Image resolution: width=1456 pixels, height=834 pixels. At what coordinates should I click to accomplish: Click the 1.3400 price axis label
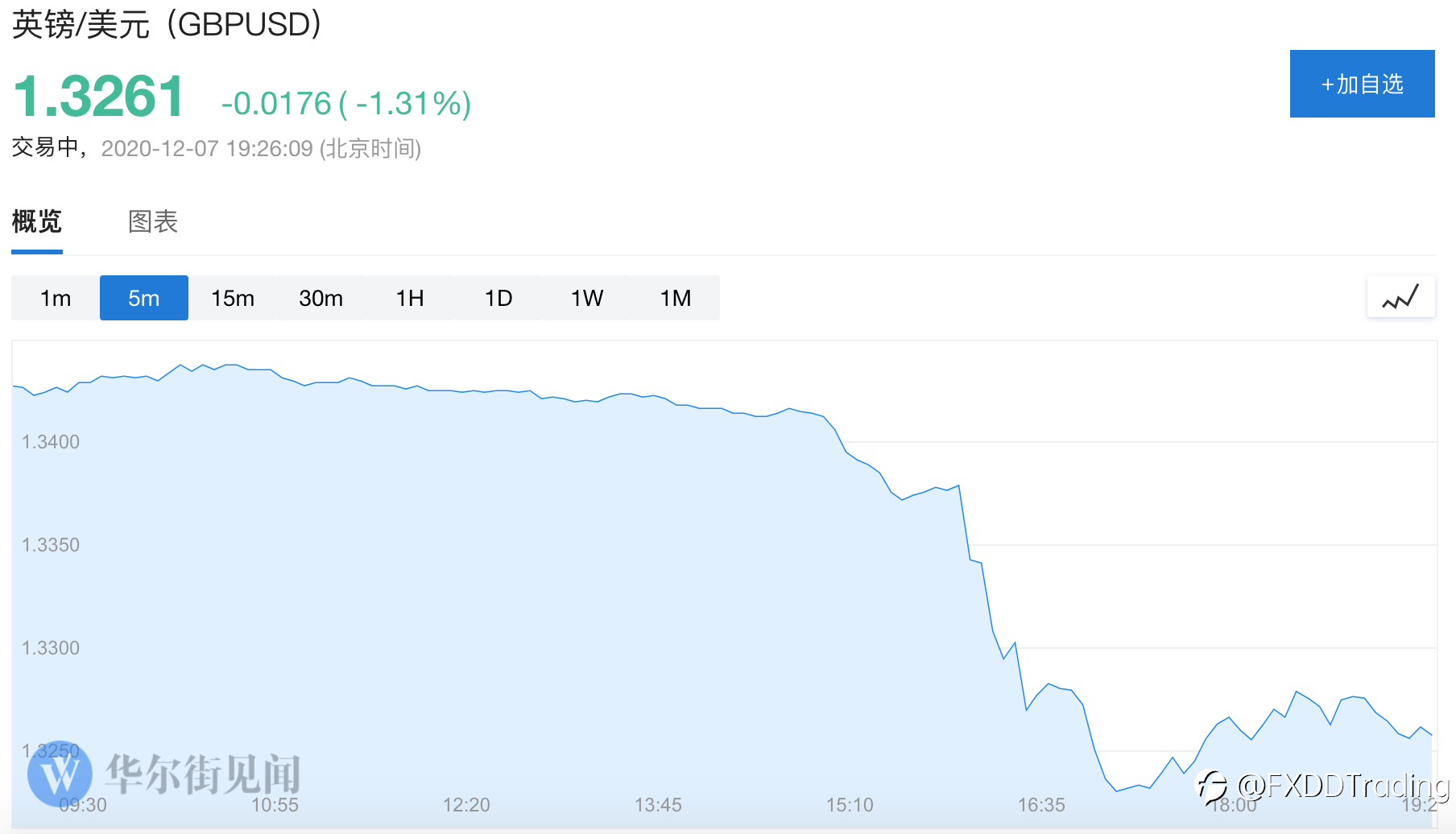point(51,442)
